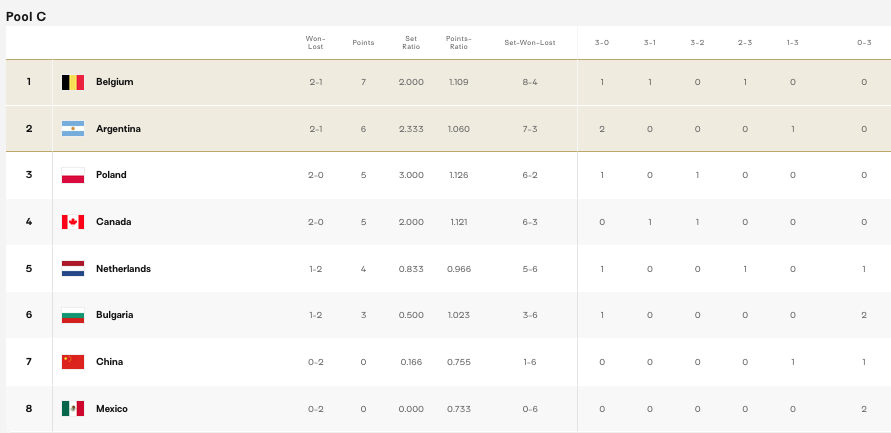Click the Points column header
891x433 pixels.
point(363,43)
